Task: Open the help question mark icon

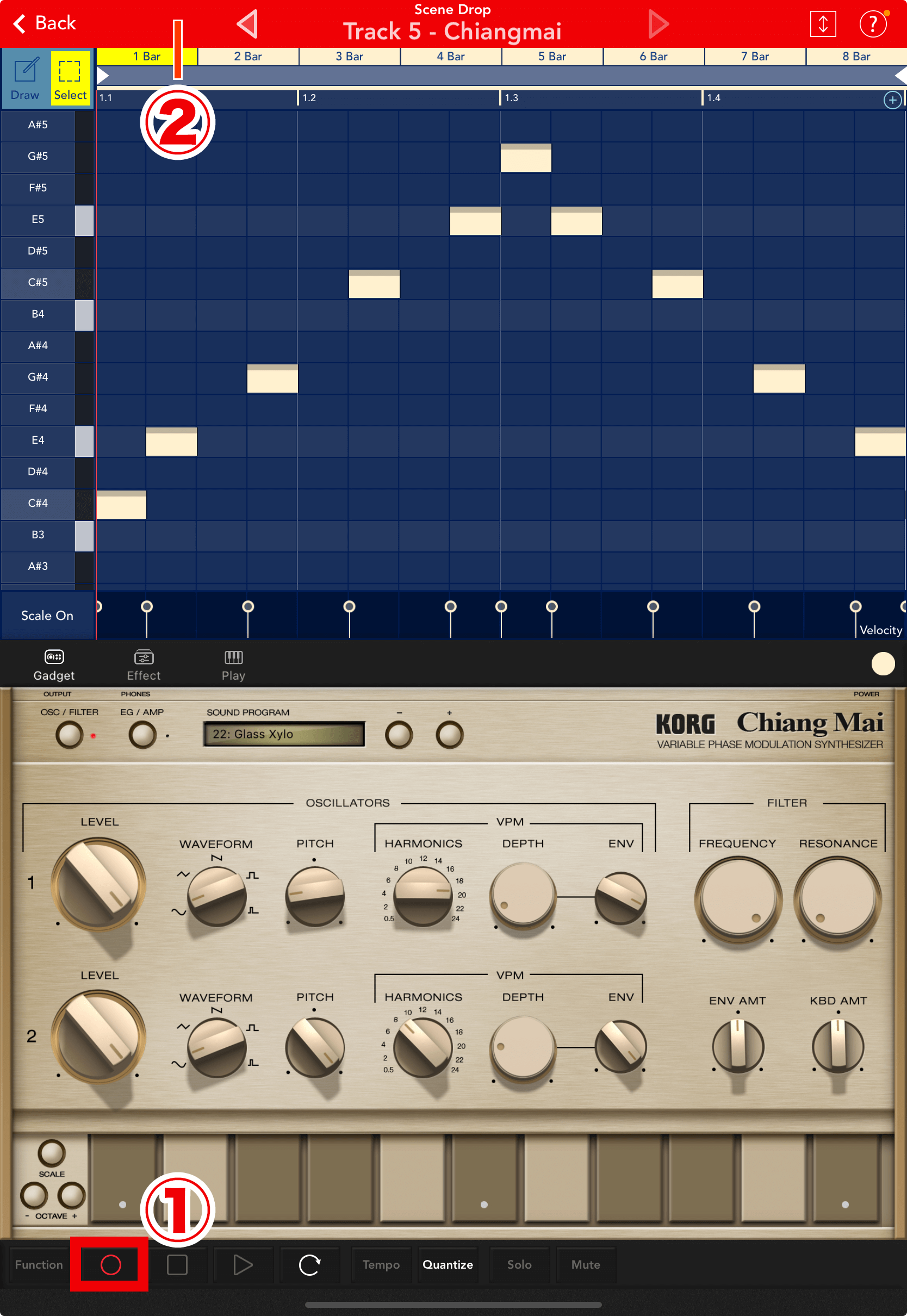Action: [x=872, y=24]
